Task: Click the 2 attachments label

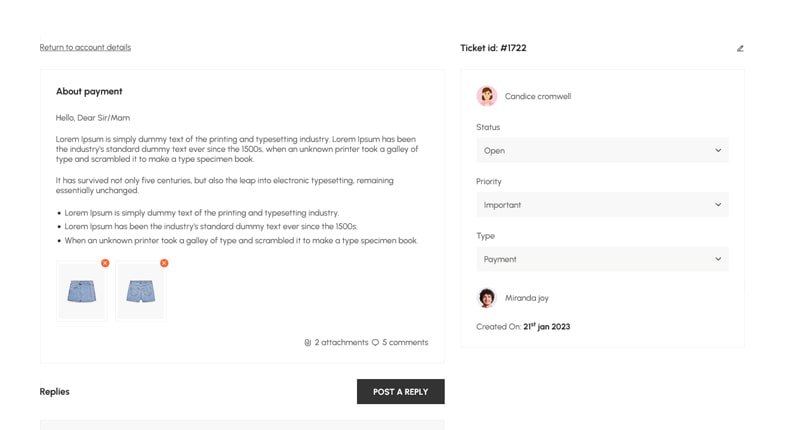Action: pyautogui.click(x=341, y=342)
